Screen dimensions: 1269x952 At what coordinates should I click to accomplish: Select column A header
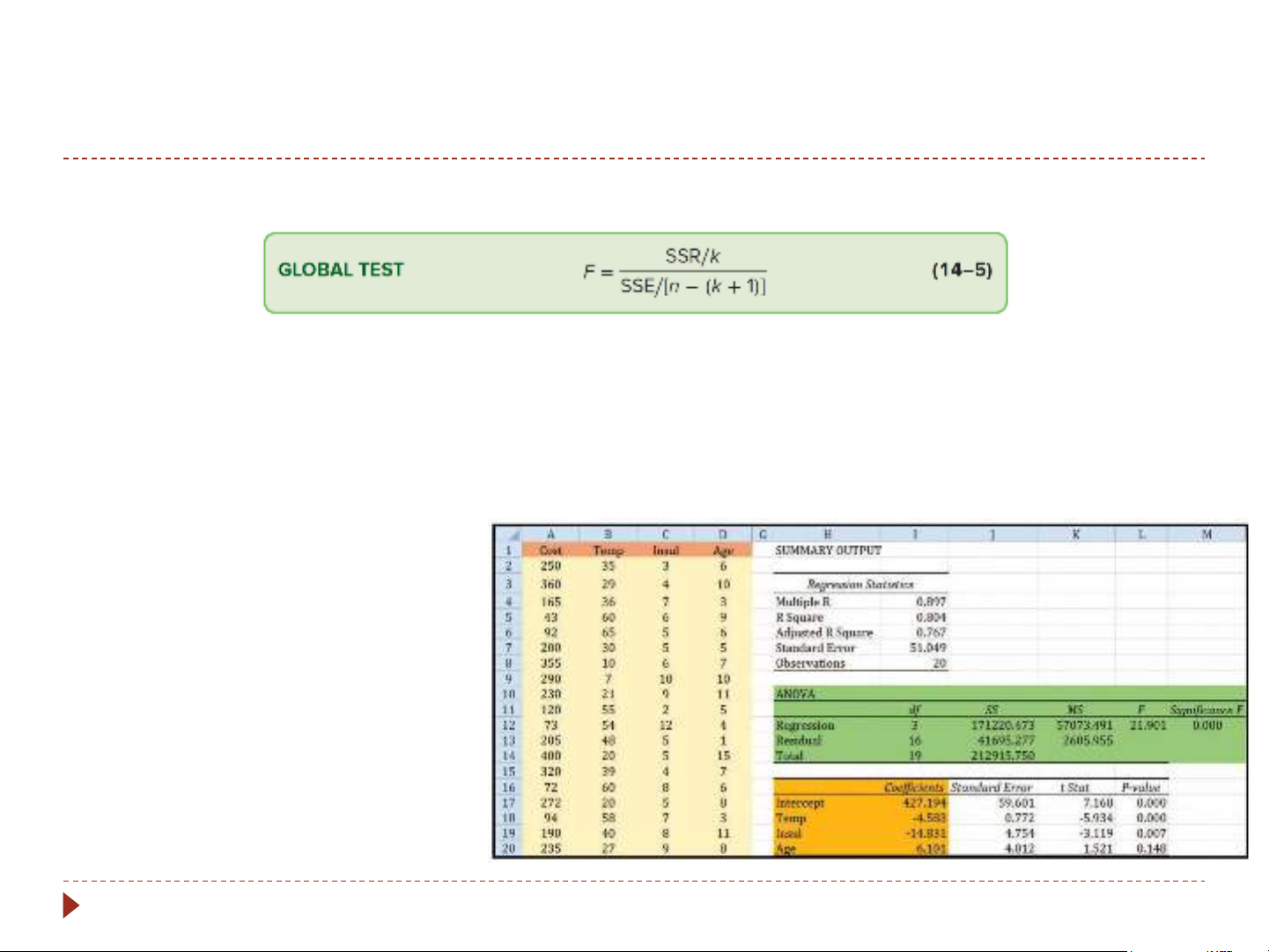click(550, 534)
